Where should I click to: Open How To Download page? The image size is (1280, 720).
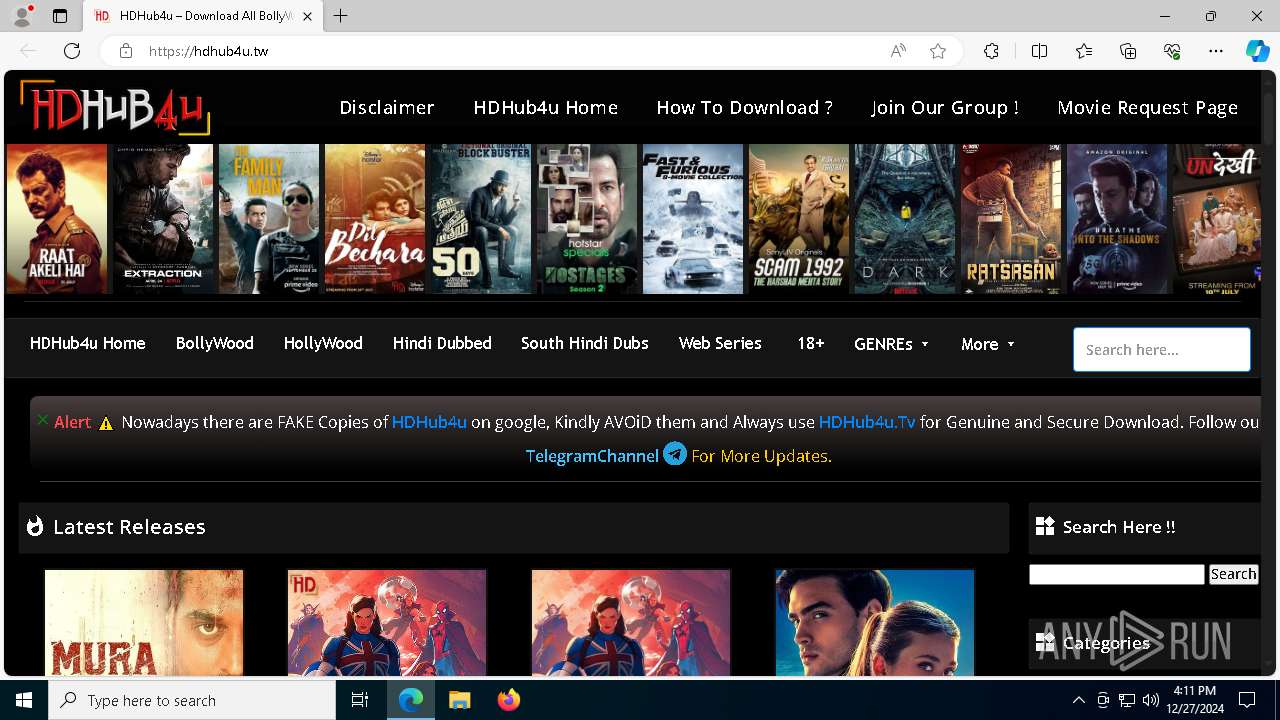744,107
